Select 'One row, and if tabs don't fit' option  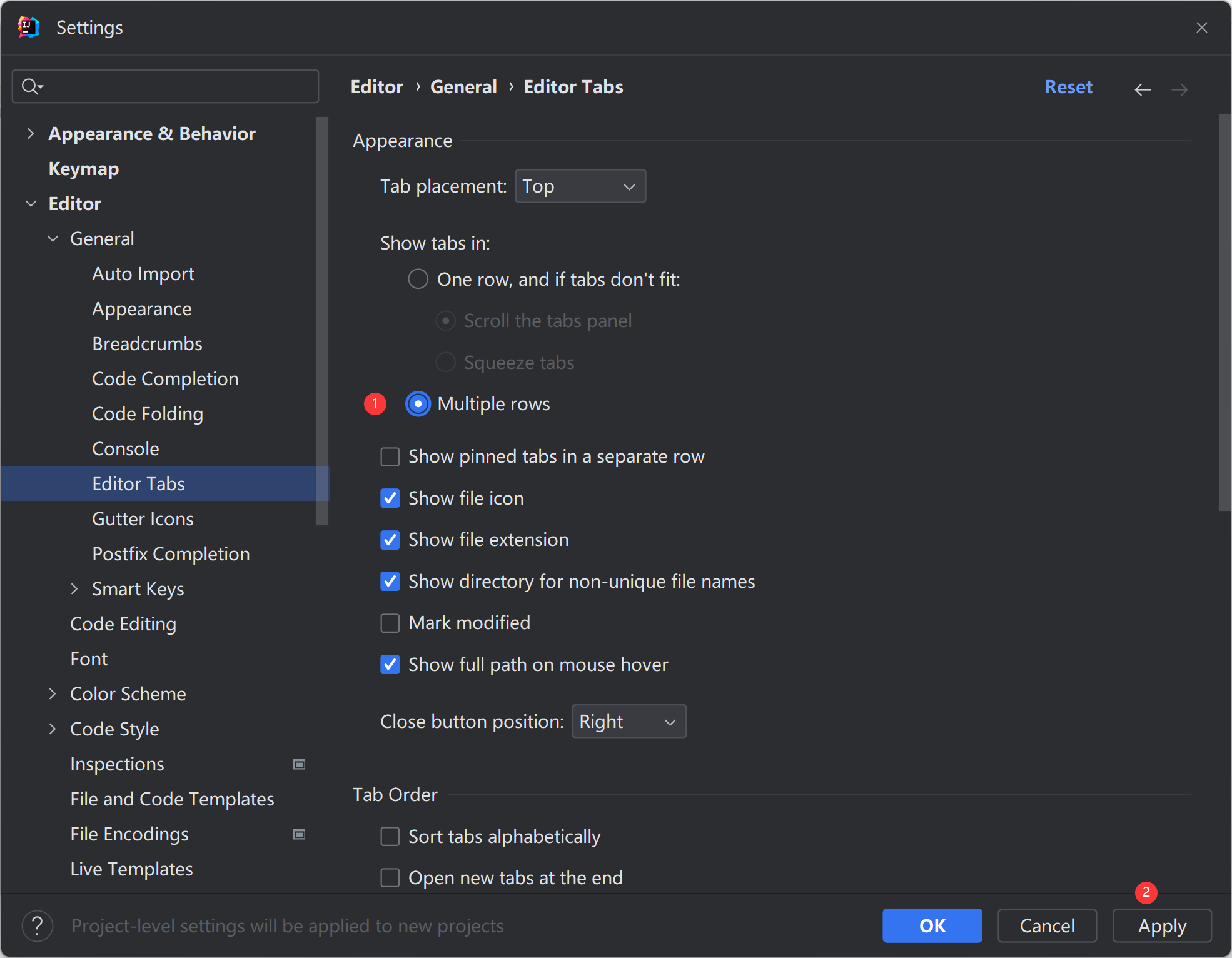tap(418, 279)
